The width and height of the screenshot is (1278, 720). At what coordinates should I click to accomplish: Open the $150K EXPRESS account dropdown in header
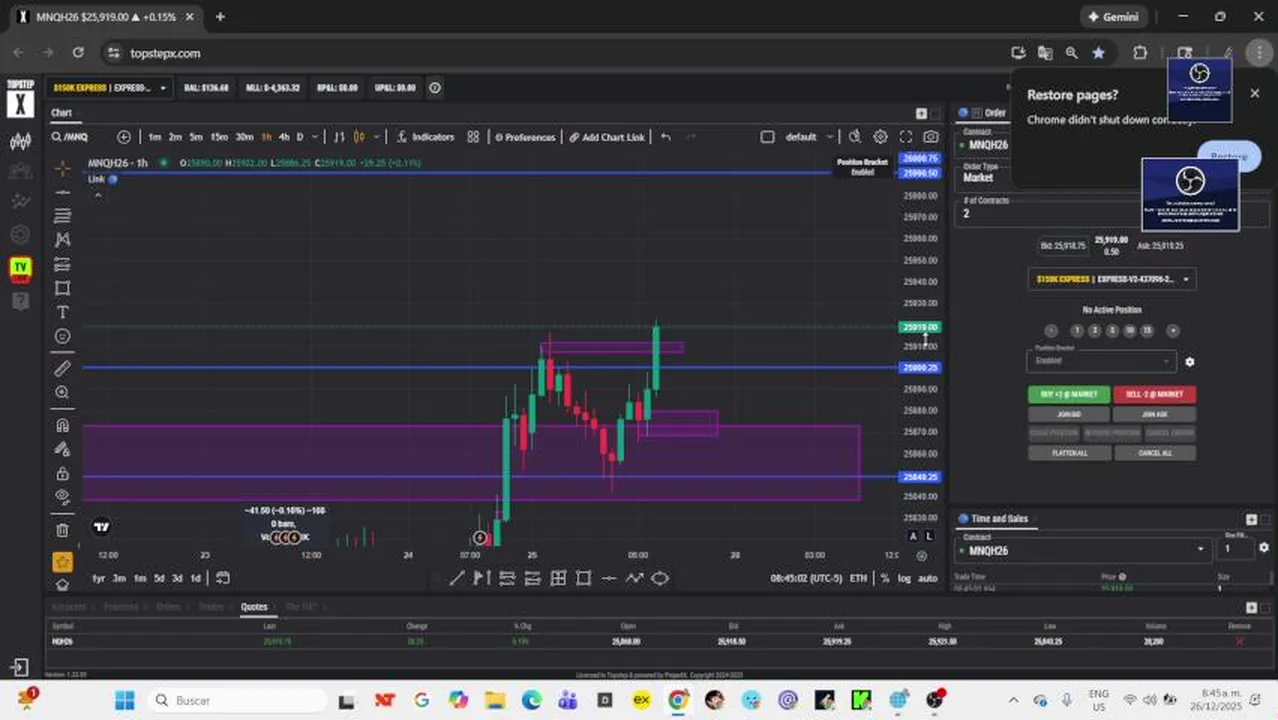pyautogui.click(x=111, y=88)
